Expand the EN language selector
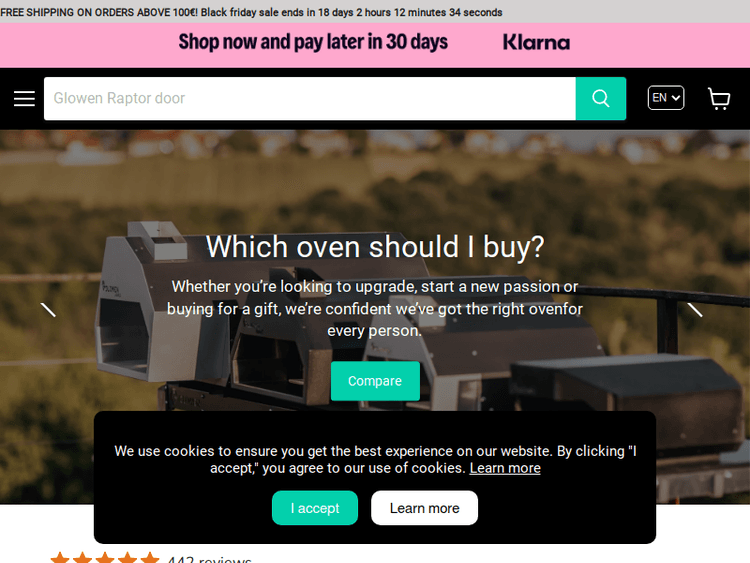750x563 pixels. coord(666,98)
